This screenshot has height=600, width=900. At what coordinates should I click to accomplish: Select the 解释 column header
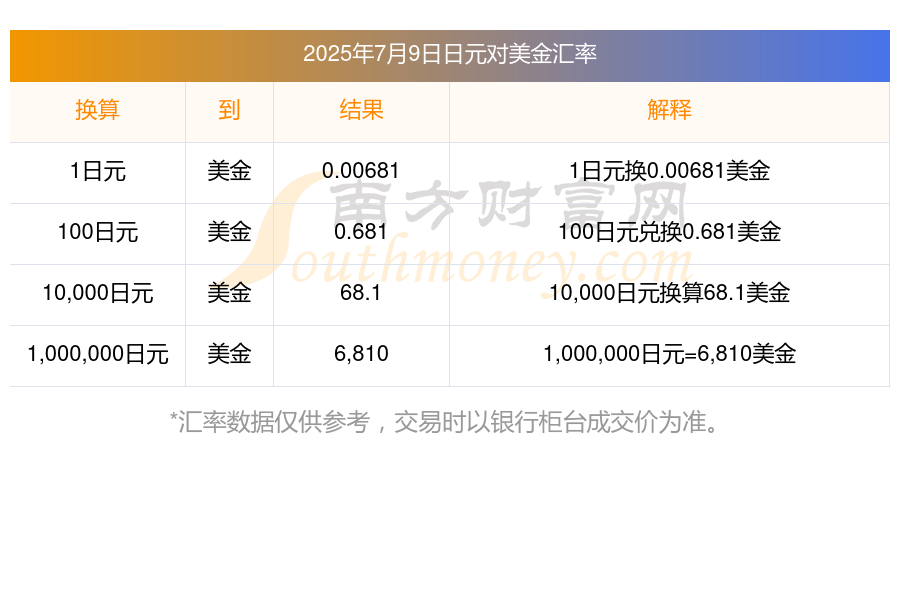[669, 110]
